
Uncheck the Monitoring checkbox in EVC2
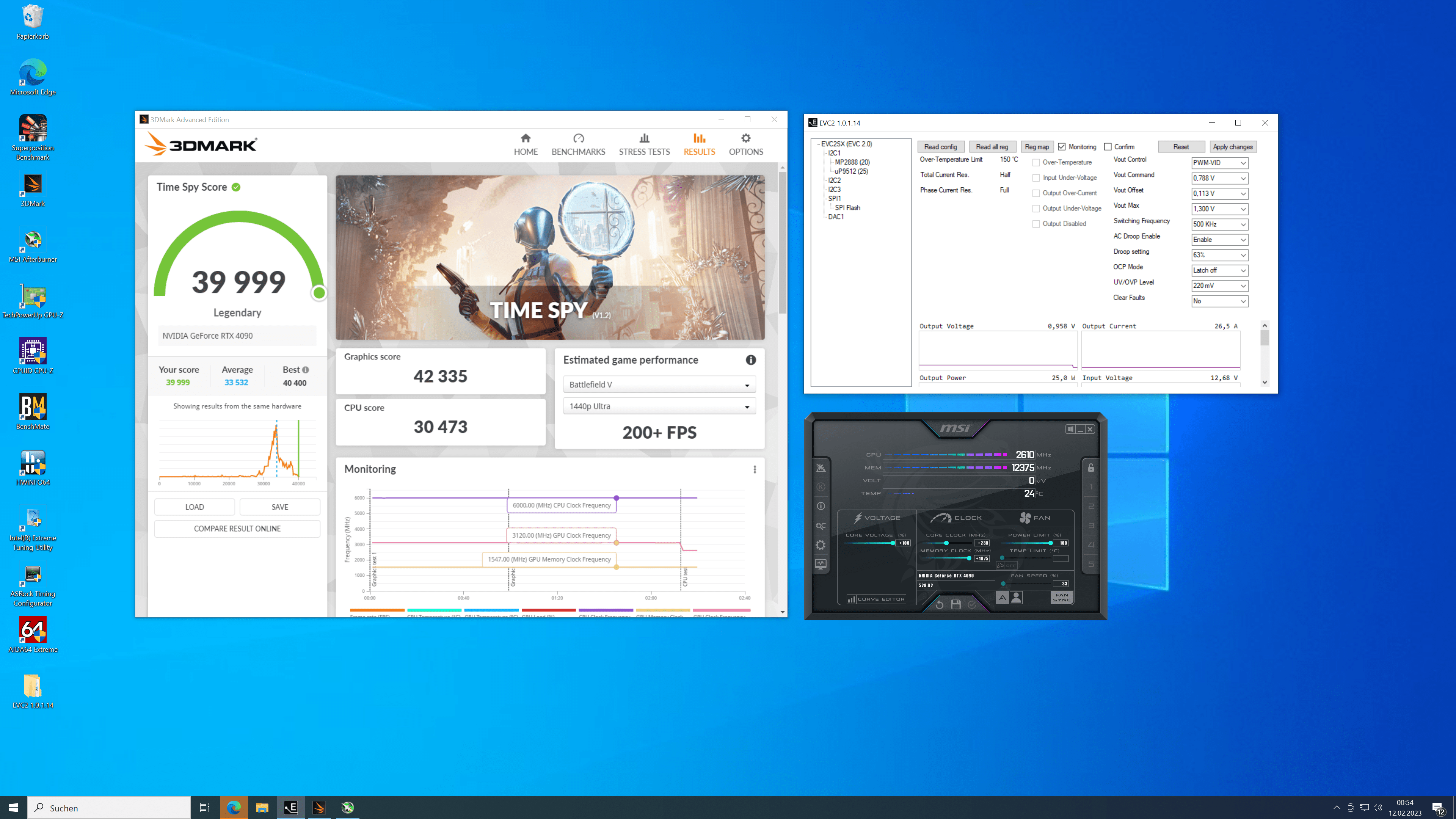pyautogui.click(x=1062, y=147)
